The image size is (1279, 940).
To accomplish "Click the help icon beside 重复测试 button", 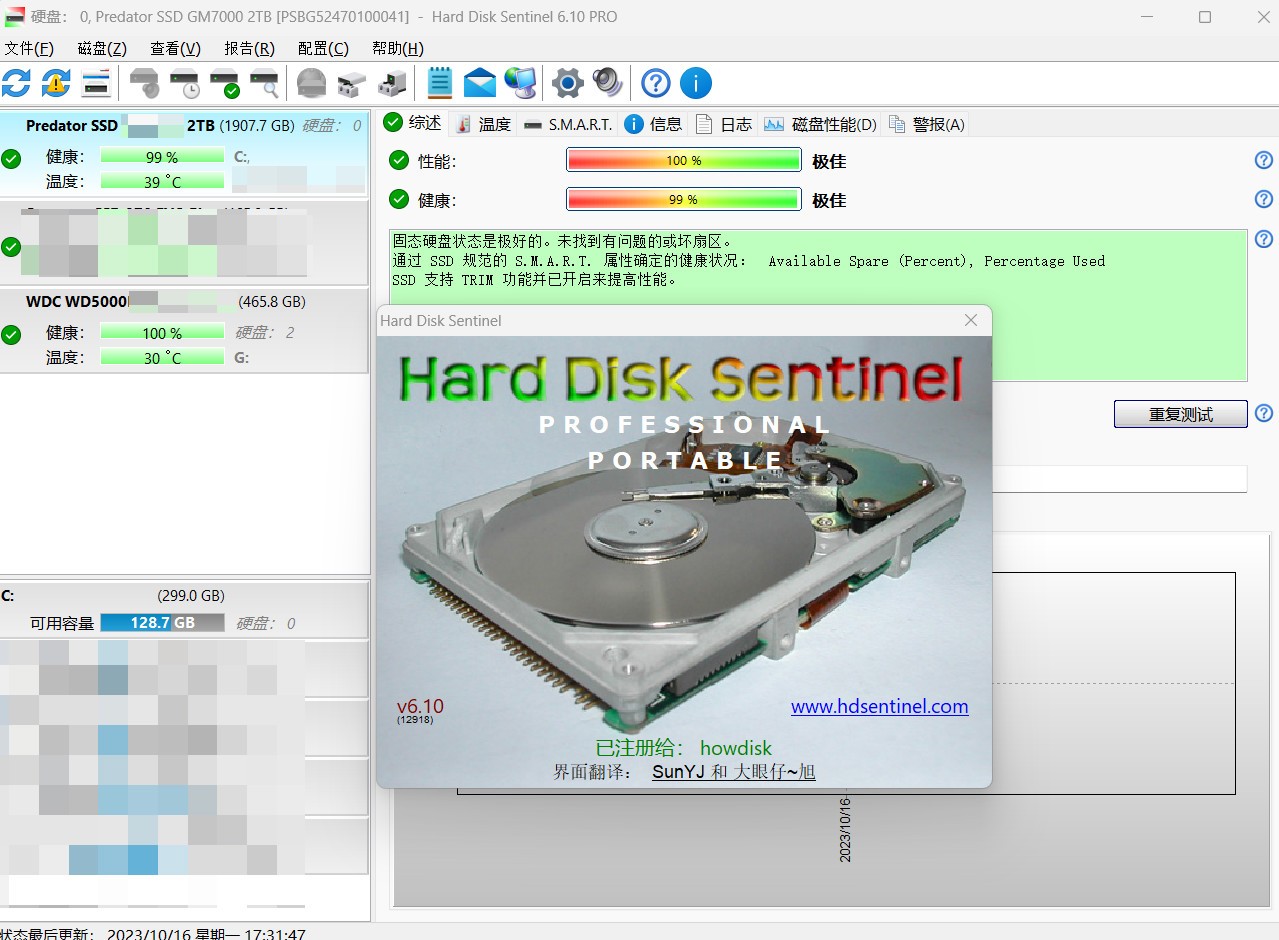I will [1264, 413].
